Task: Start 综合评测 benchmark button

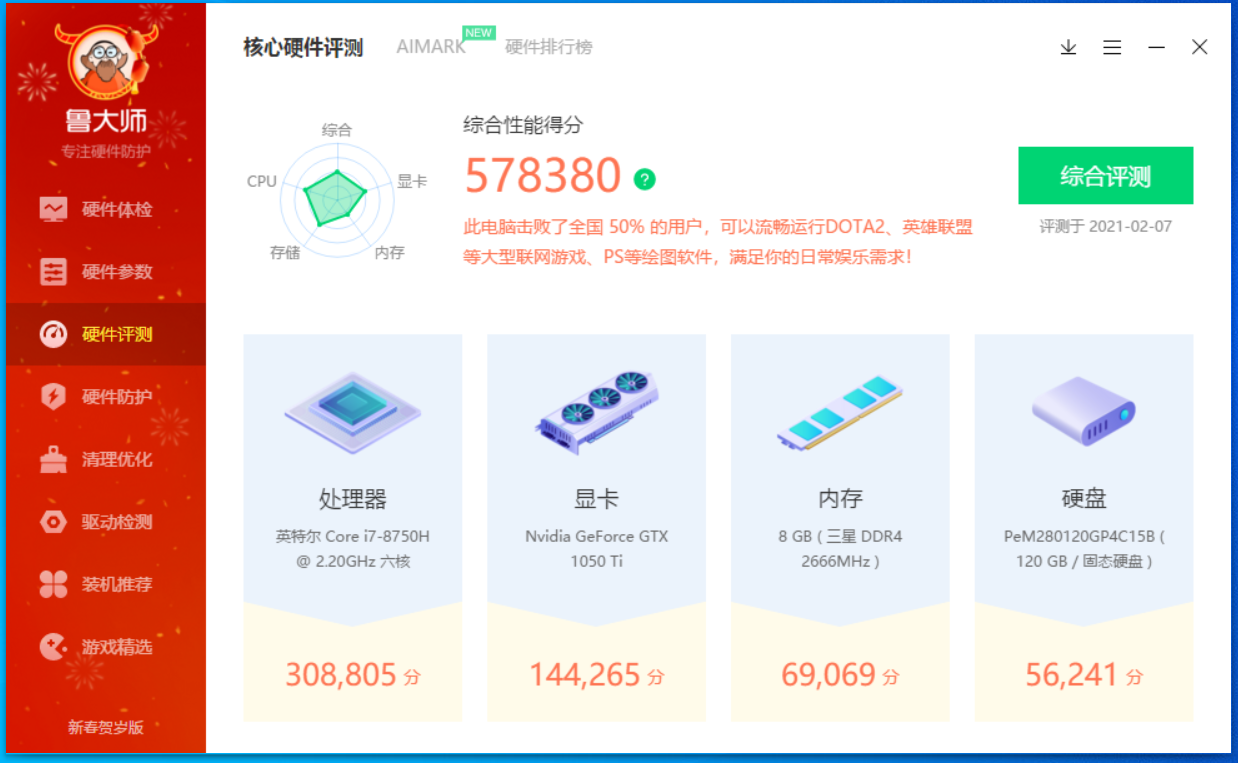Action: pyautogui.click(x=1105, y=176)
